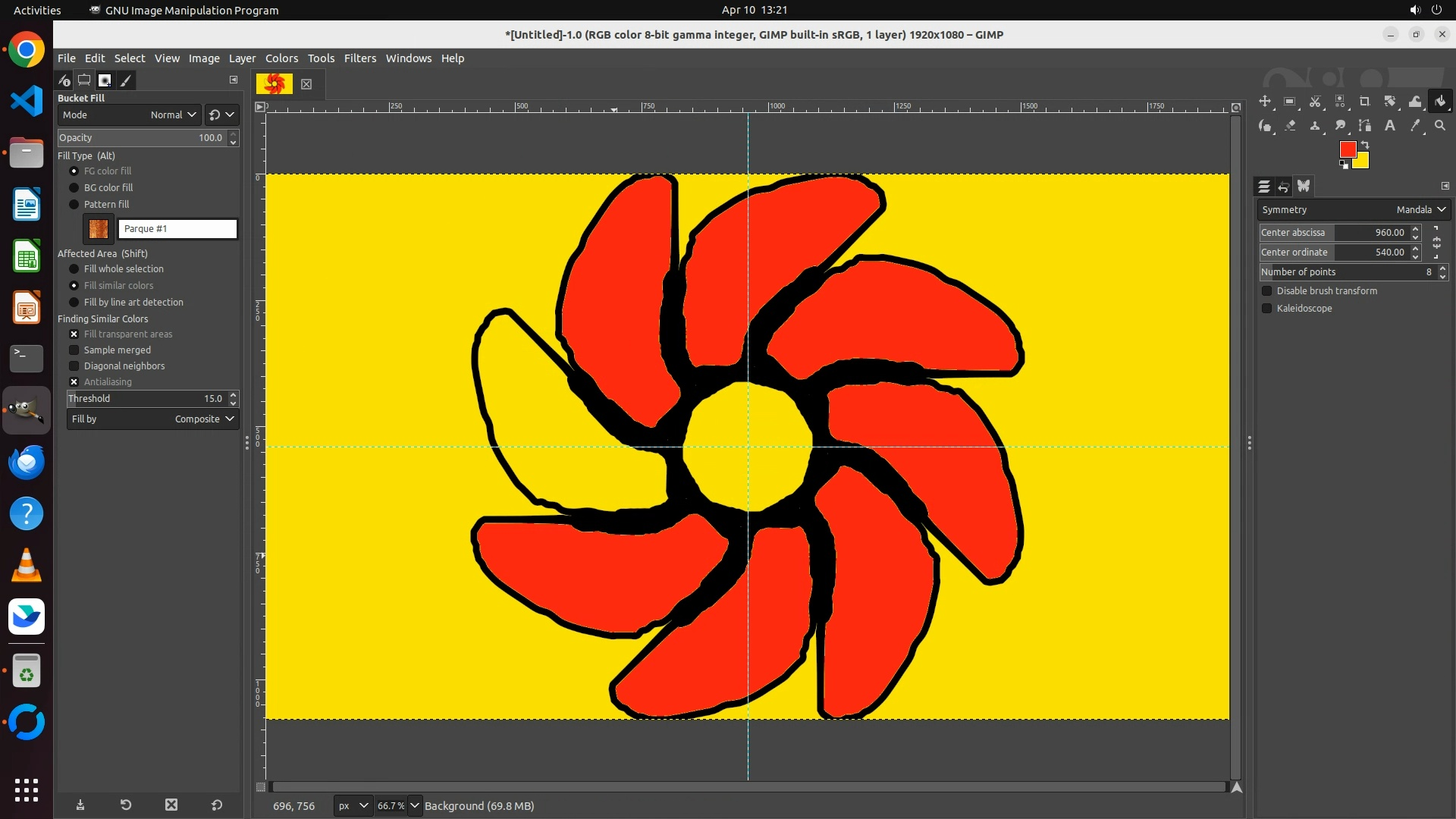Click the Parque #1 pattern thumbnail
Viewport: 1456px width, 819px height.
(99, 229)
